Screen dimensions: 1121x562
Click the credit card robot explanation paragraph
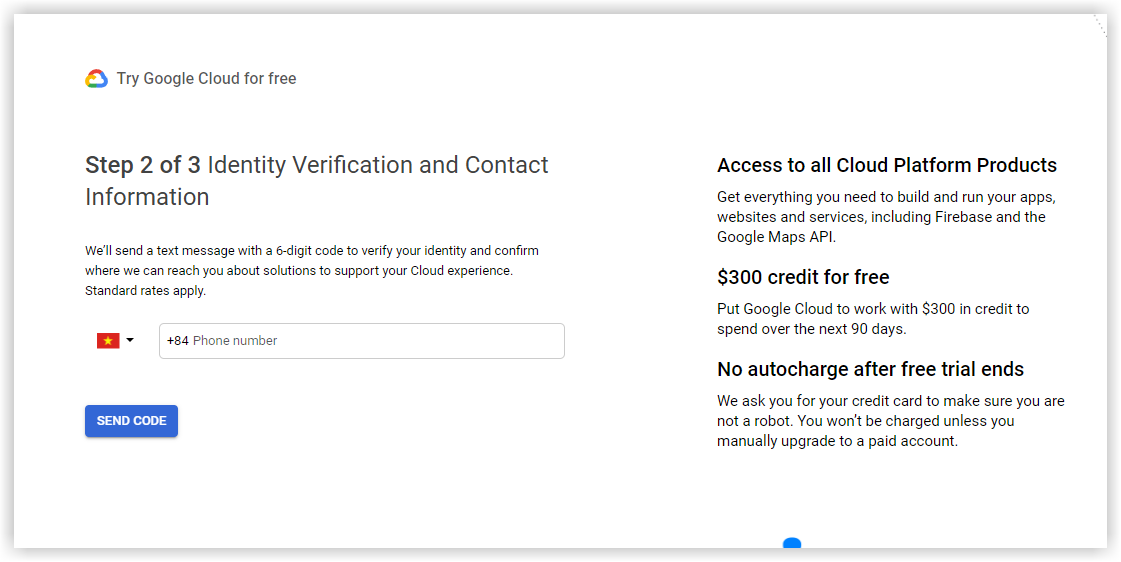(x=891, y=421)
